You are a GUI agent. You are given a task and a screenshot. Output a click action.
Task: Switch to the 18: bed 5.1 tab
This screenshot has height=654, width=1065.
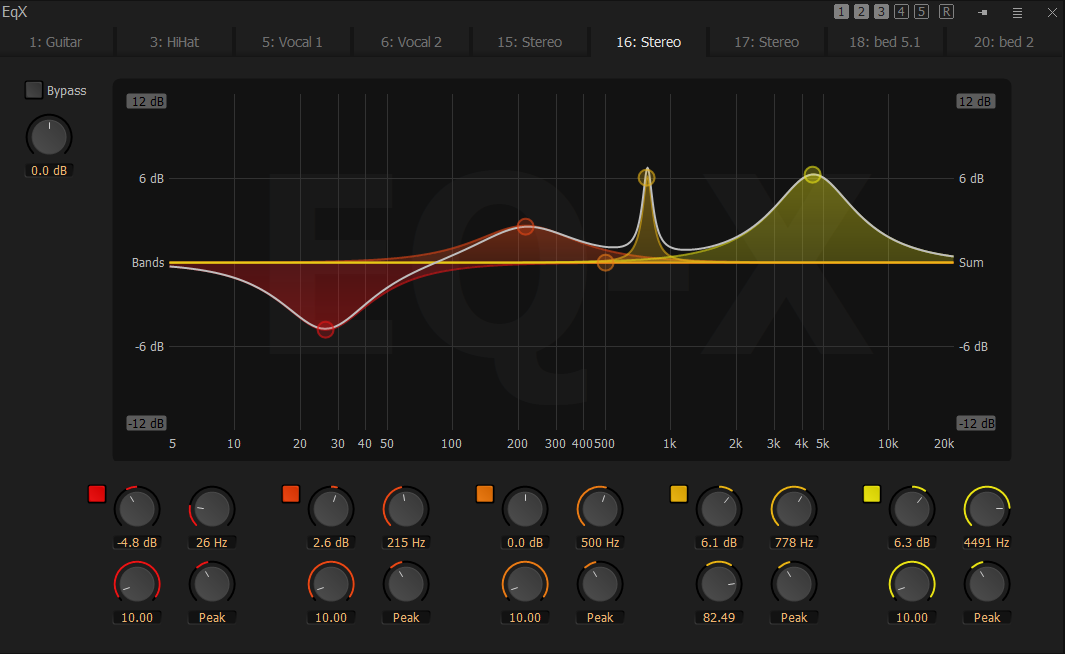(884, 42)
